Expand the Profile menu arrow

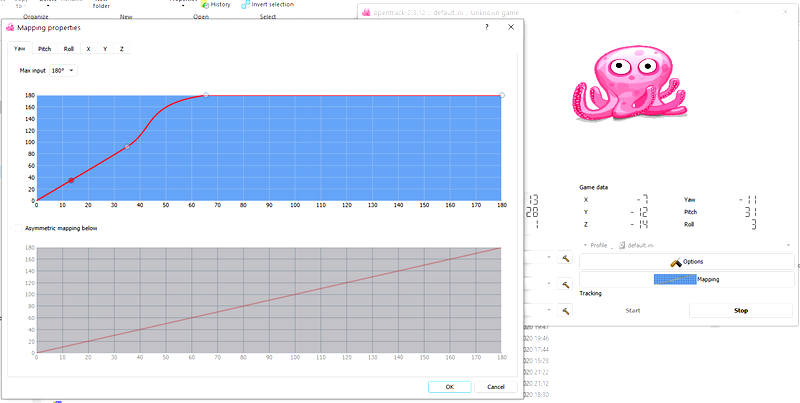(x=586, y=245)
